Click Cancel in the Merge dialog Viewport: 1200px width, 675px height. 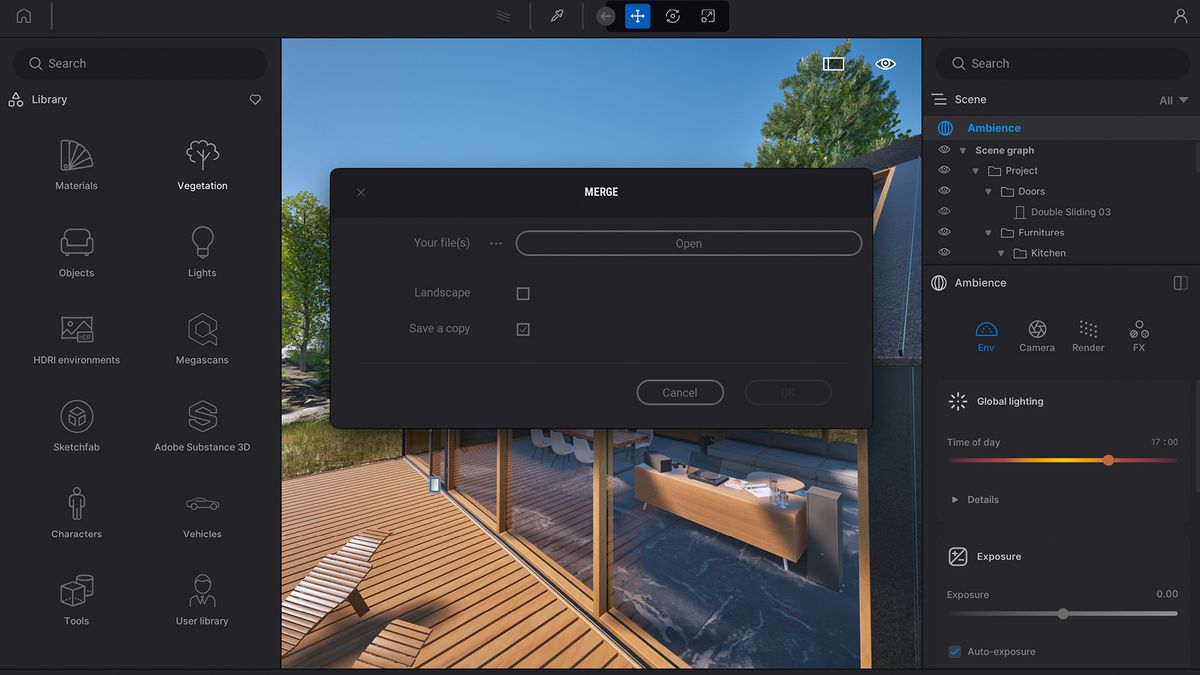(x=680, y=392)
